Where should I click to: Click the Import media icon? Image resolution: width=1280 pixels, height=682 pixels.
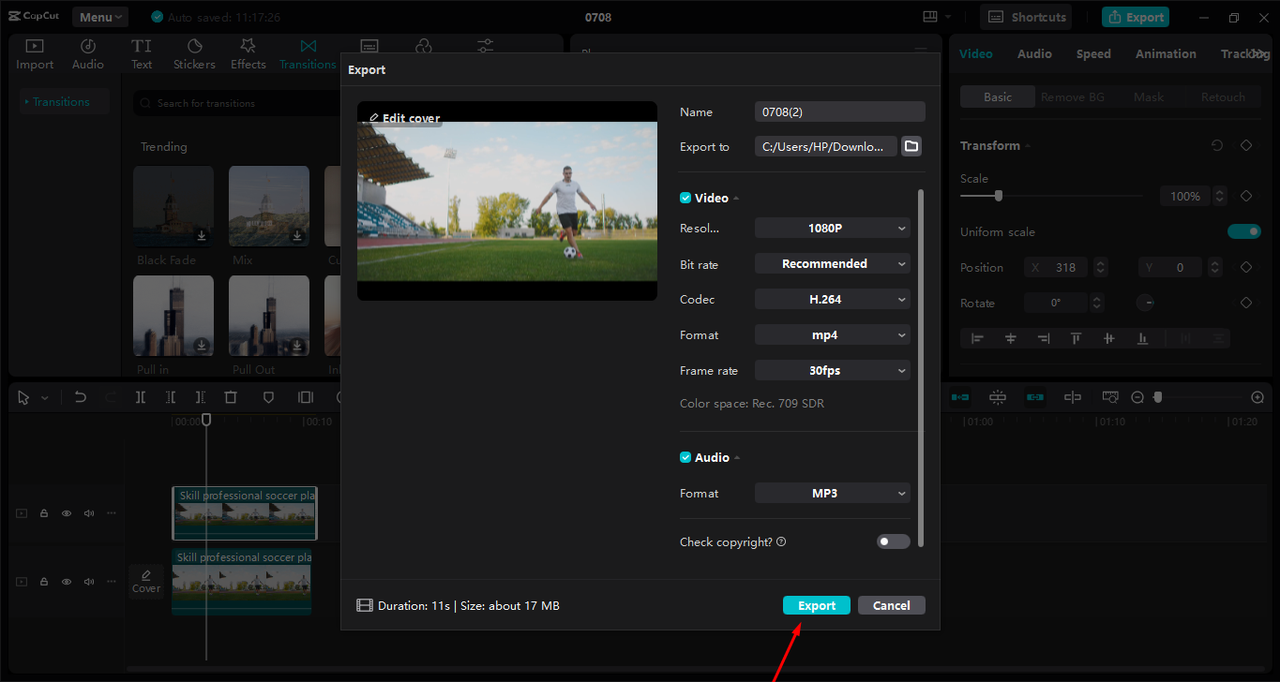(x=34, y=46)
